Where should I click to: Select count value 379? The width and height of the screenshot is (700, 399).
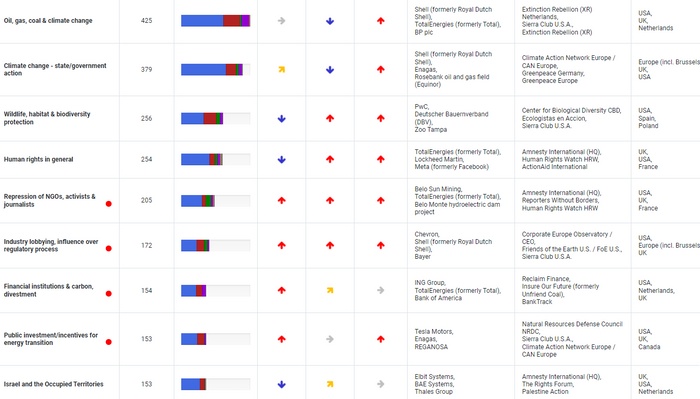pyautogui.click(x=146, y=69)
